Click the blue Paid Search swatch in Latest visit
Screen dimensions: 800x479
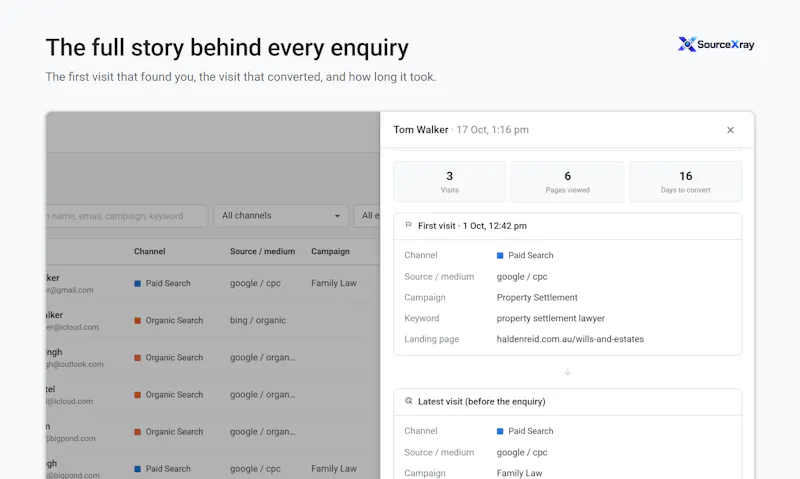point(500,431)
